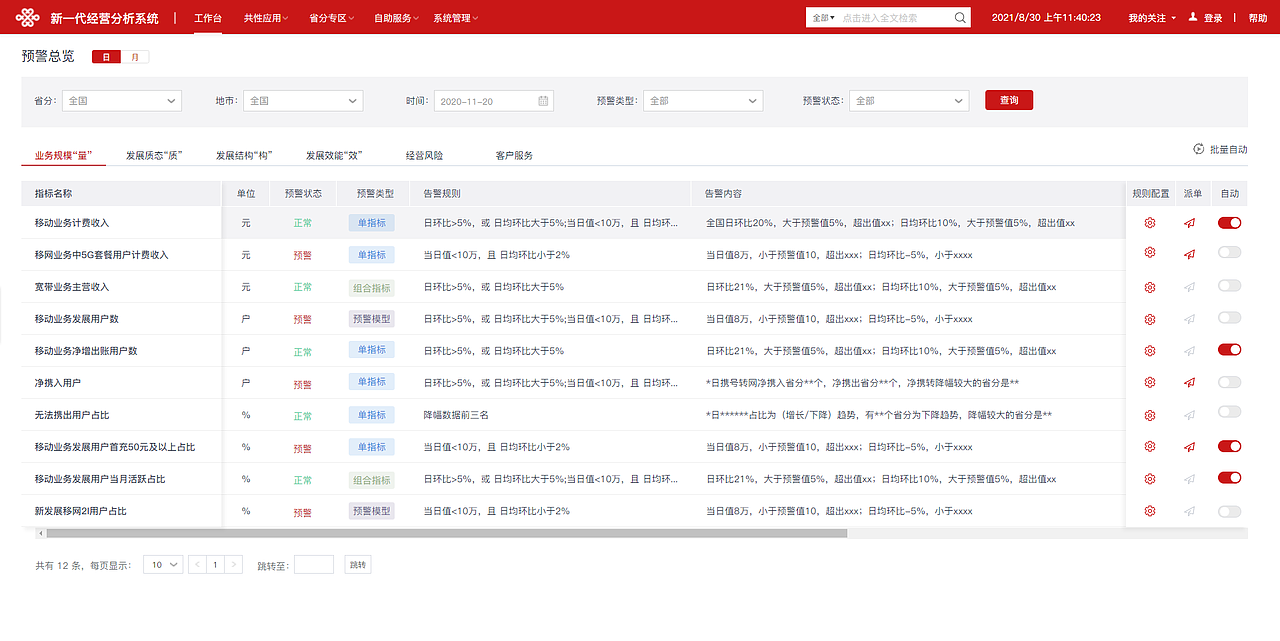The image size is (1280, 641).
Task: Expand the 自助服务 menu
Action: [x=396, y=18]
